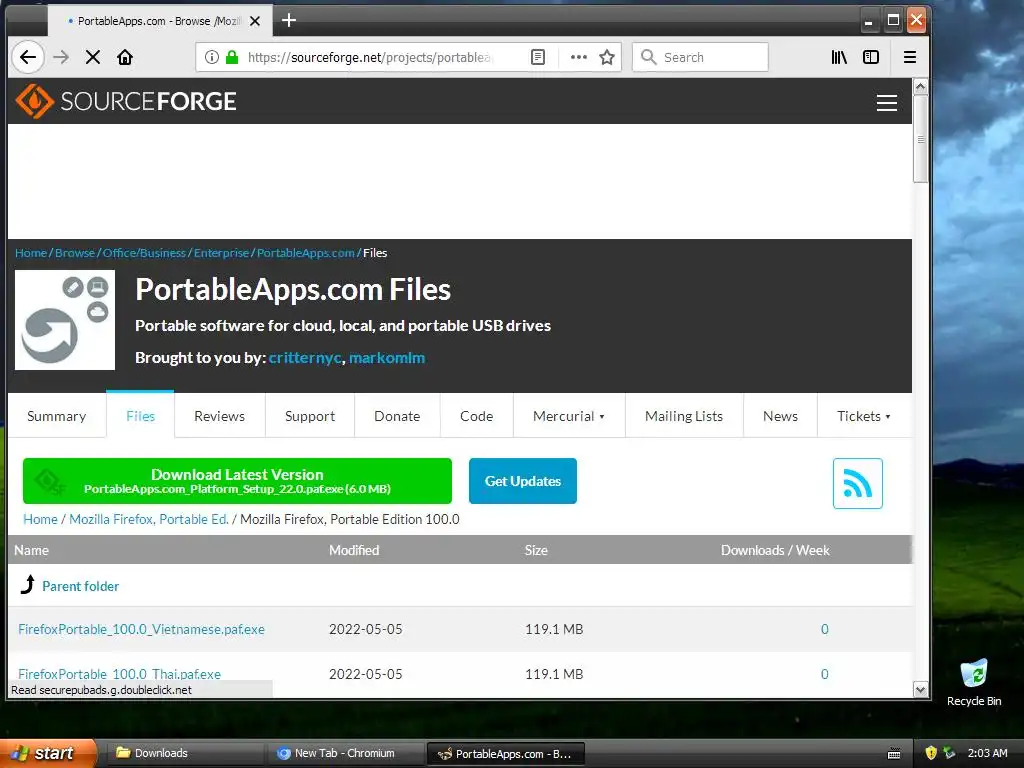Open page actions three-dots menu

[579, 57]
